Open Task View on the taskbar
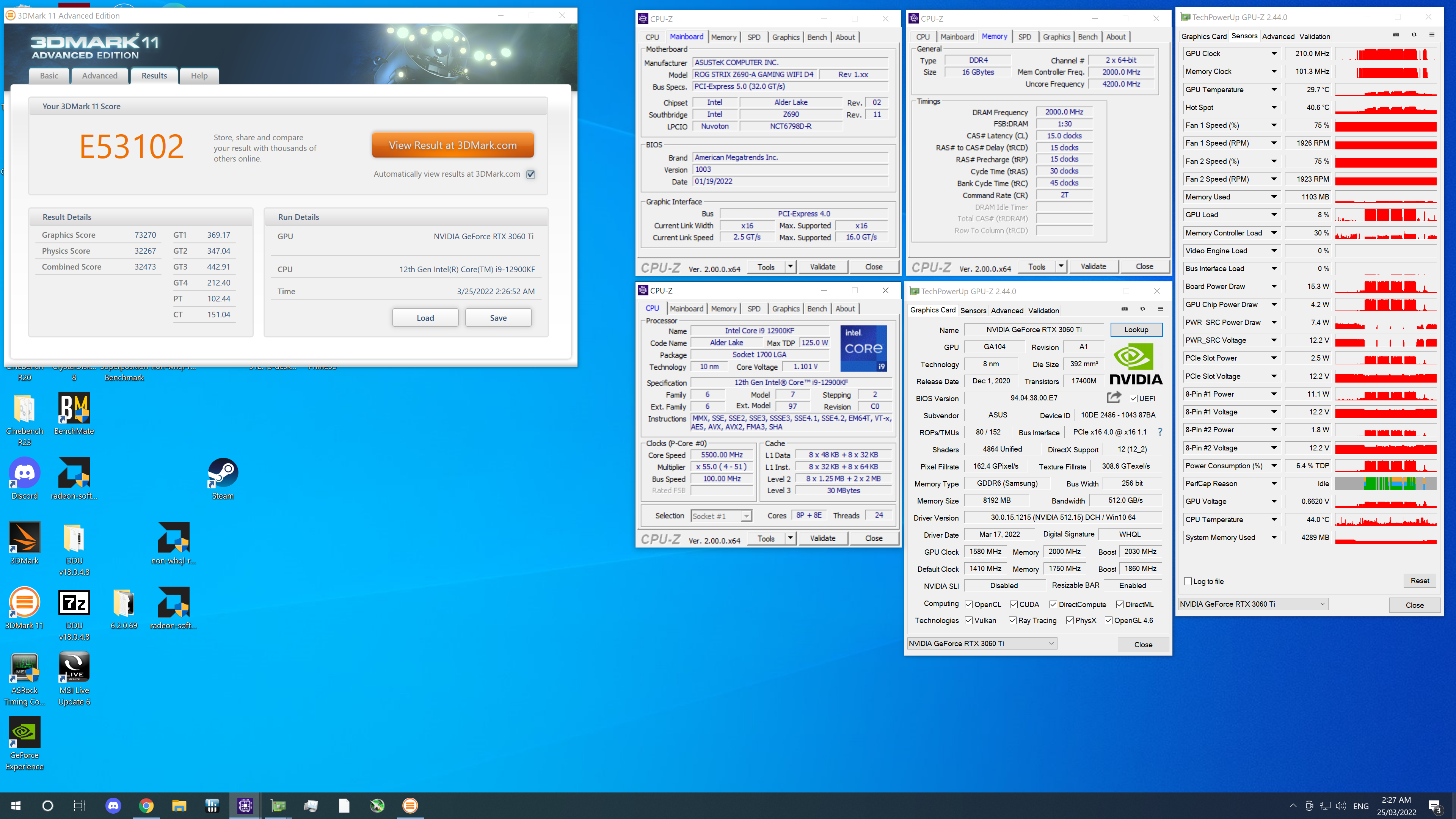Image resolution: width=1456 pixels, height=819 pixels. 80,806
